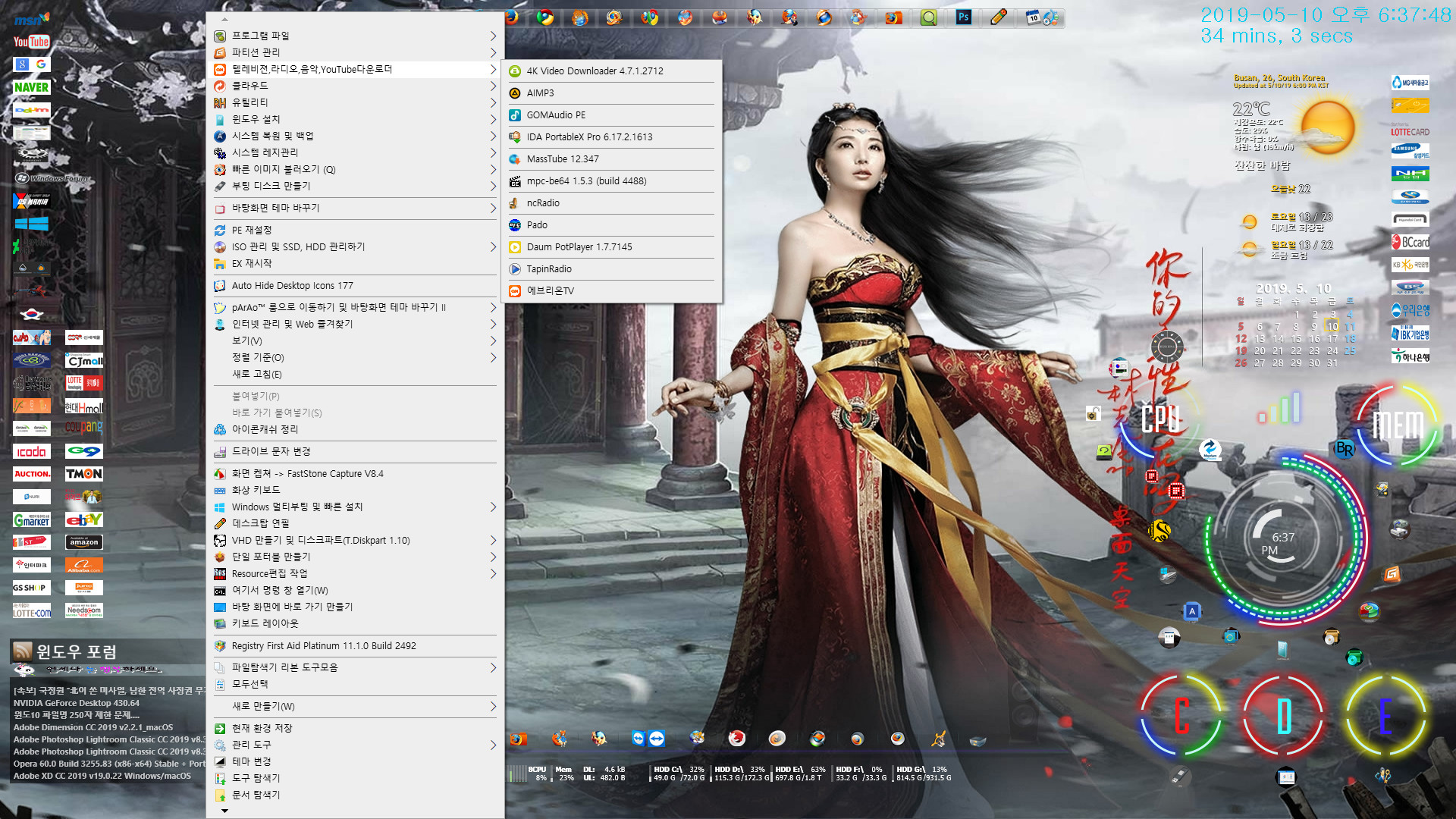This screenshot has width=1456, height=819.
Task: Choose Auto Hide Desktop Icons 177
Action: coord(355,285)
